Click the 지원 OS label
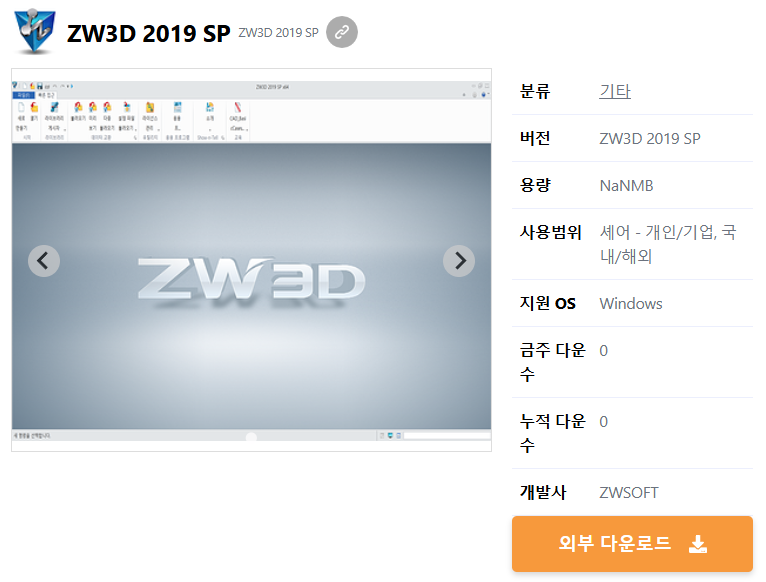Viewport: 766px width, 582px height. coord(548,303)
